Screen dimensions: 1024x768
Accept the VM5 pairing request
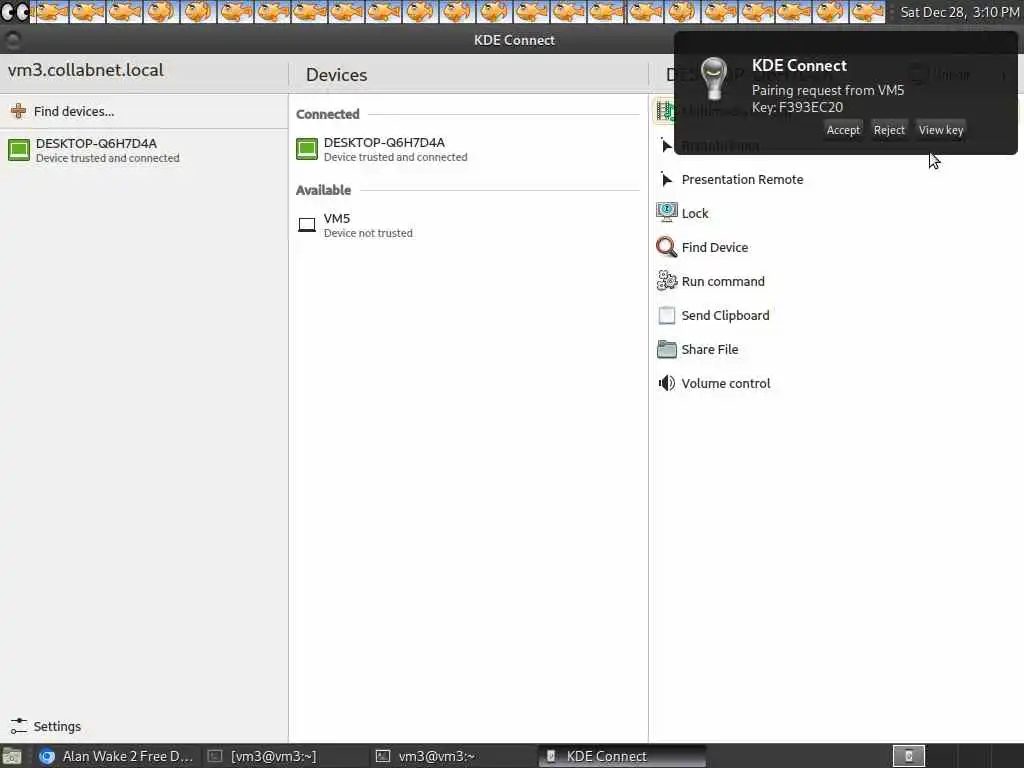tap(843, 130)
